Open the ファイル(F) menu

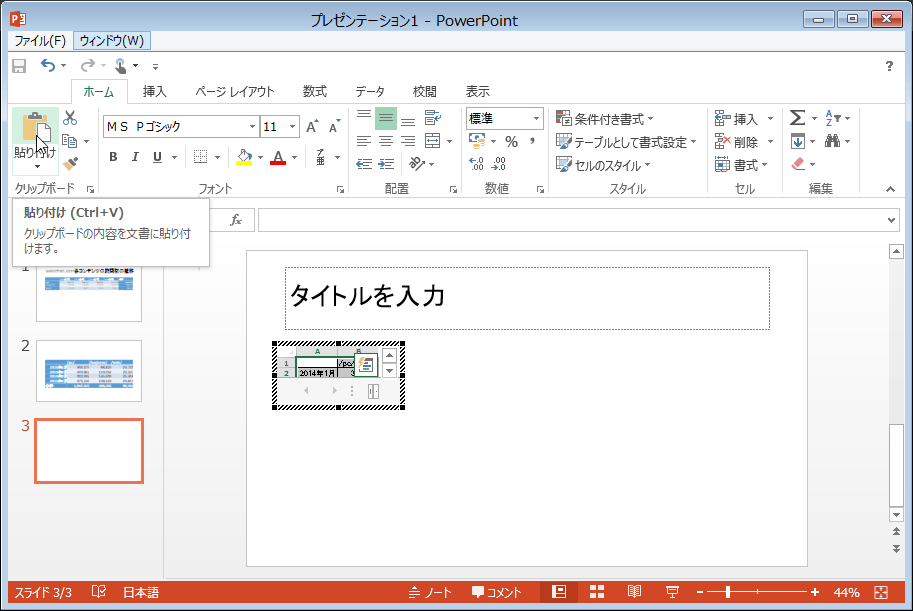tap(40, 41)
